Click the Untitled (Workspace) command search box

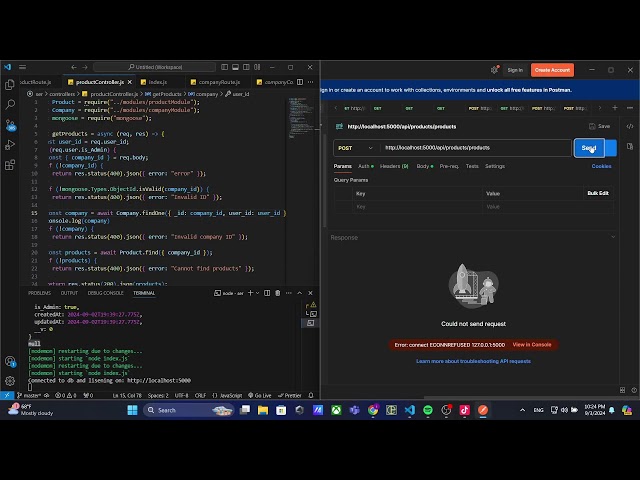(x=155, y=67)
